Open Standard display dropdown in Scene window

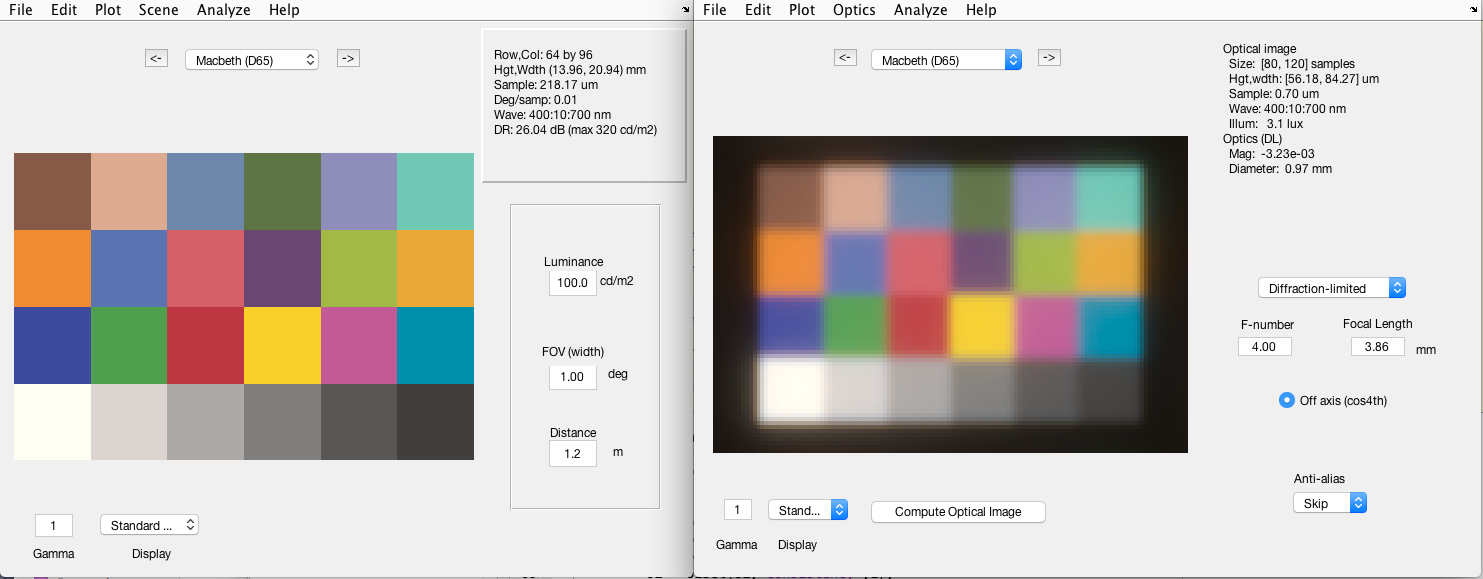[149, 525]
